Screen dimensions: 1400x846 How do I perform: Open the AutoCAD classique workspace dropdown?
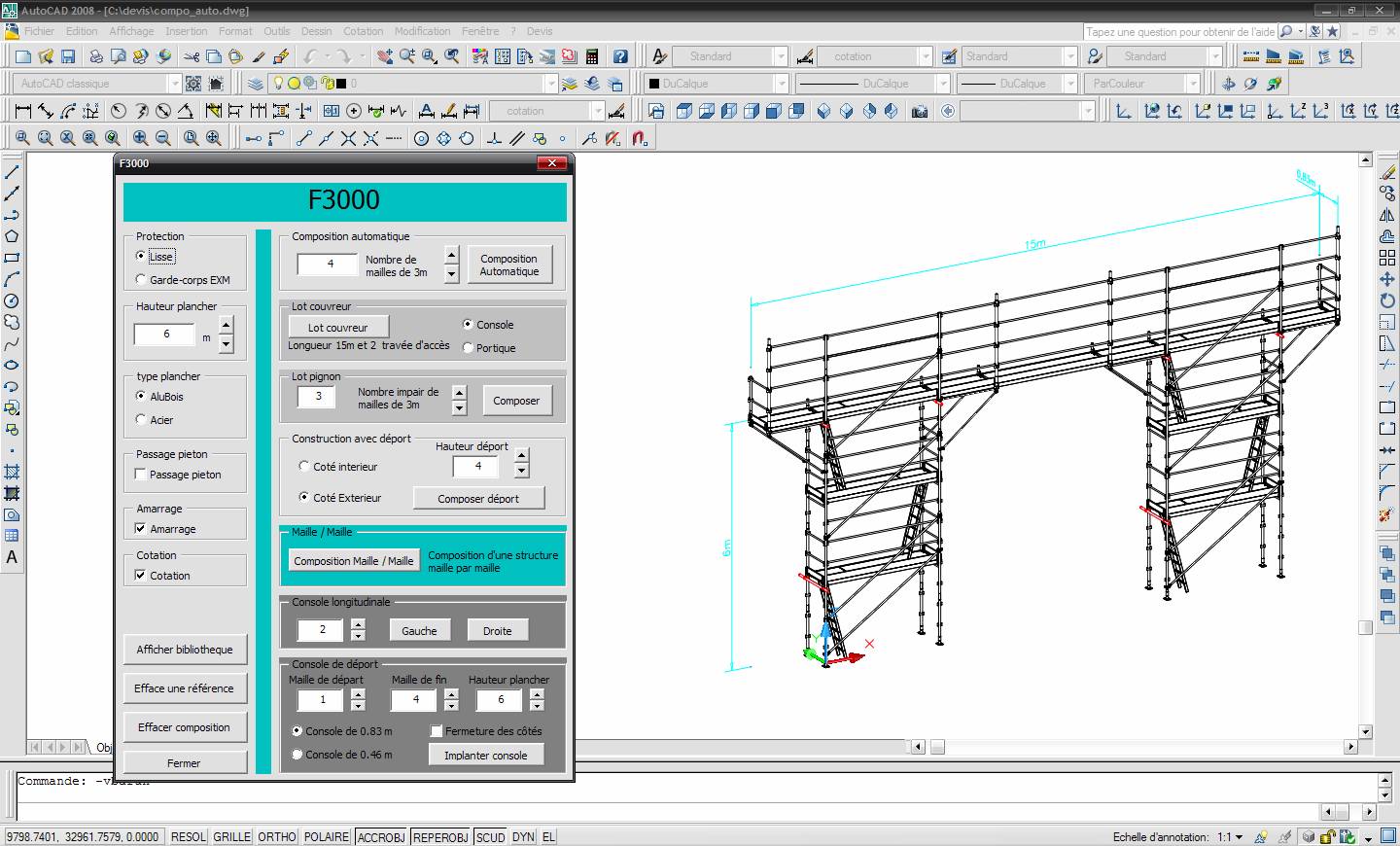174,84
